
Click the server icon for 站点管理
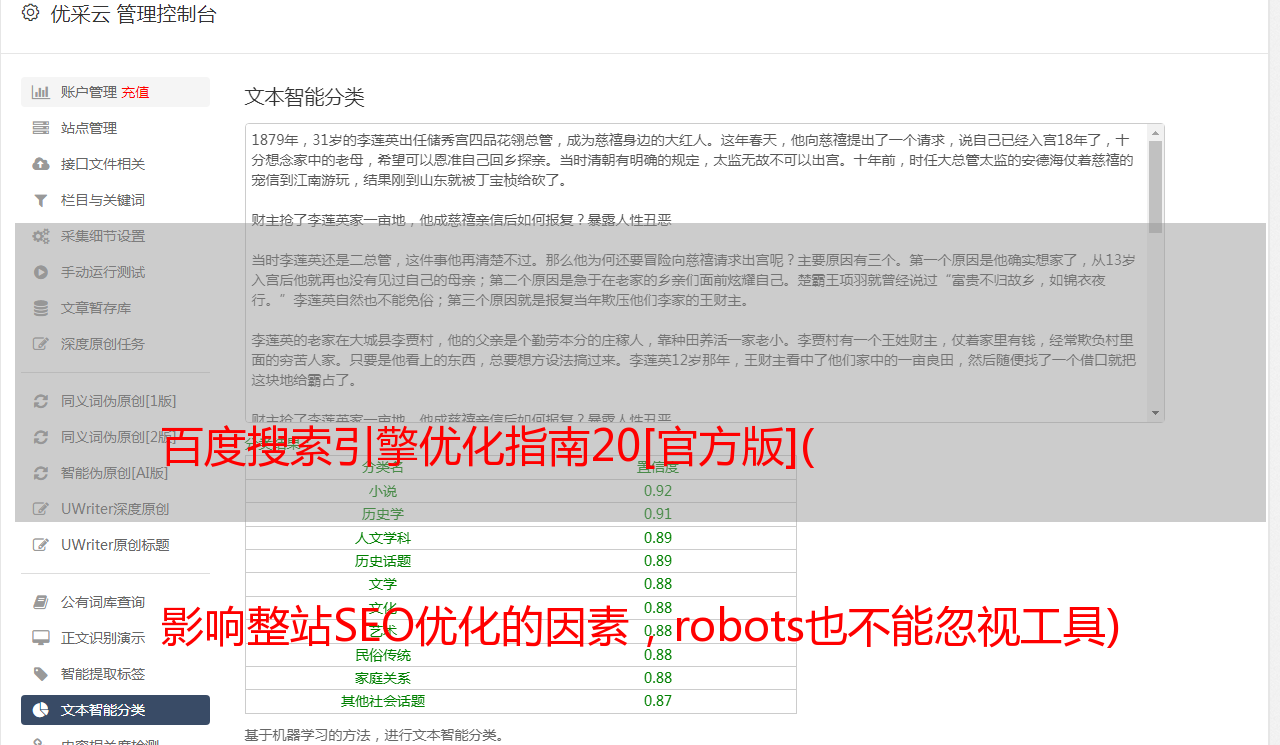coord(40,128)
